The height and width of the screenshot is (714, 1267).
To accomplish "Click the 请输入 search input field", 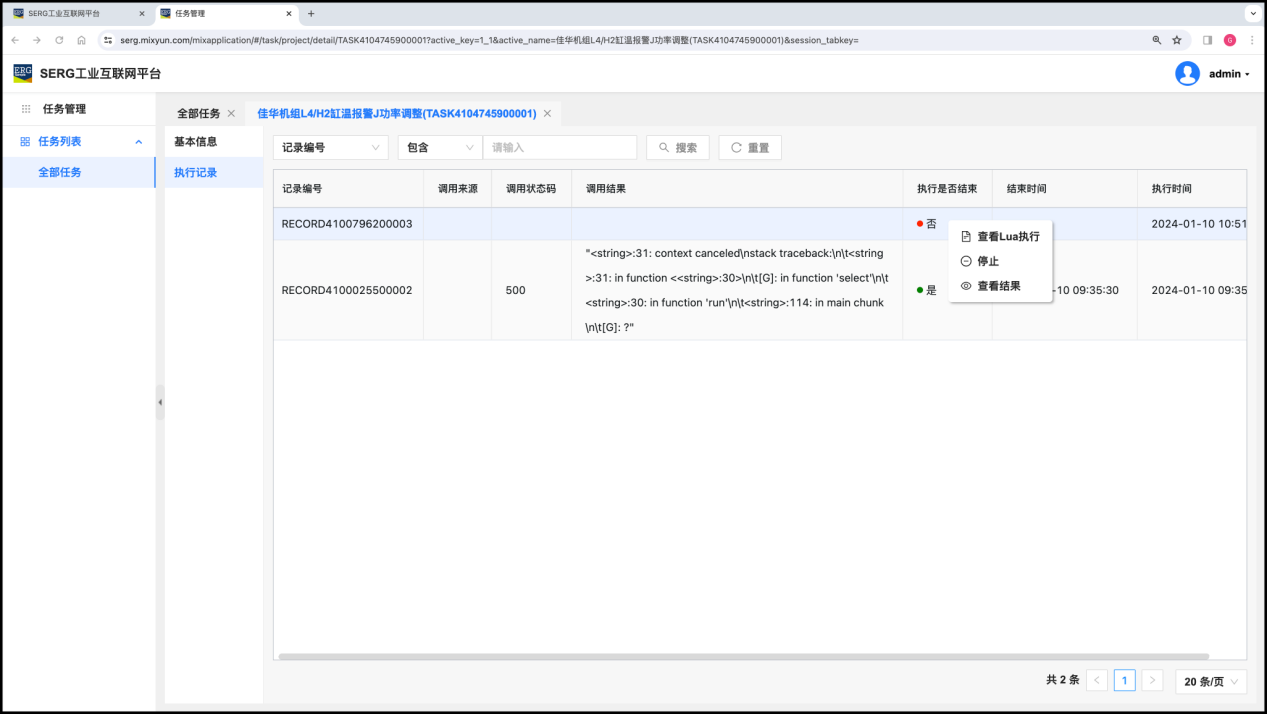I will tap(559, 147).
